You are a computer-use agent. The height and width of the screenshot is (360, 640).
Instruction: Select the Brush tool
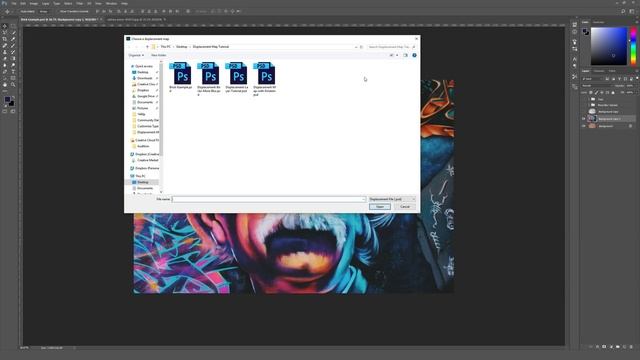(13, 45)
